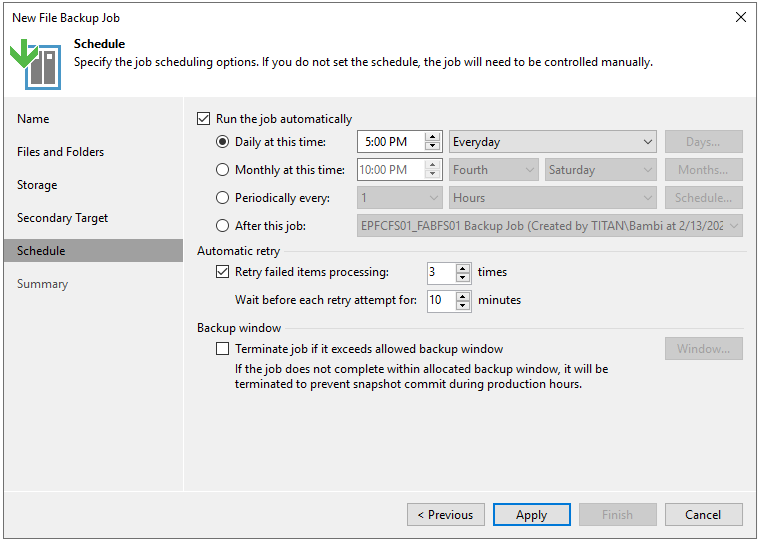Click the Cancel button
This screenshot has height=539, width=758.
(x=703, y=515)
